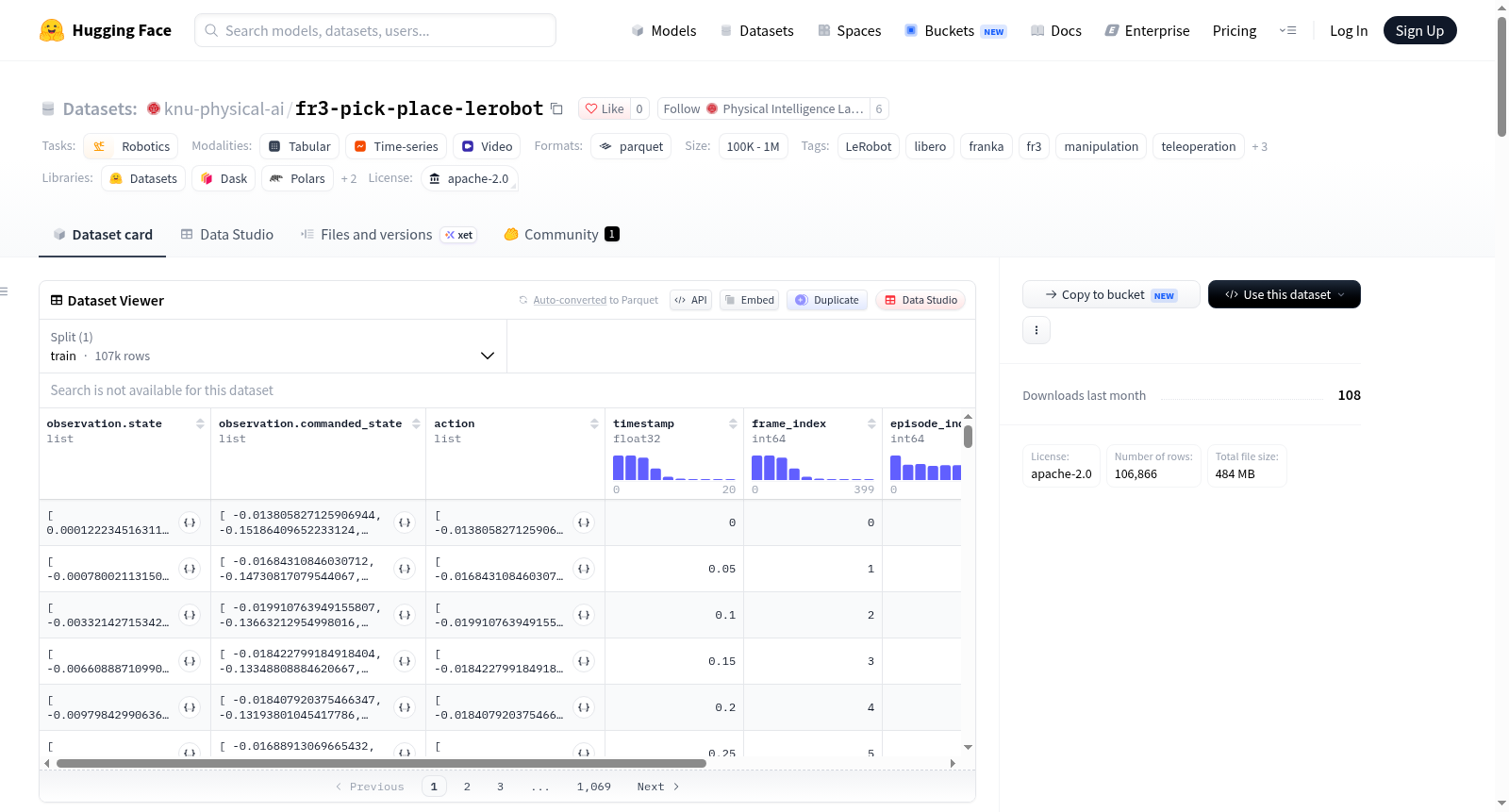Focus the search models, datasets, users field

[x=375, y=30]
